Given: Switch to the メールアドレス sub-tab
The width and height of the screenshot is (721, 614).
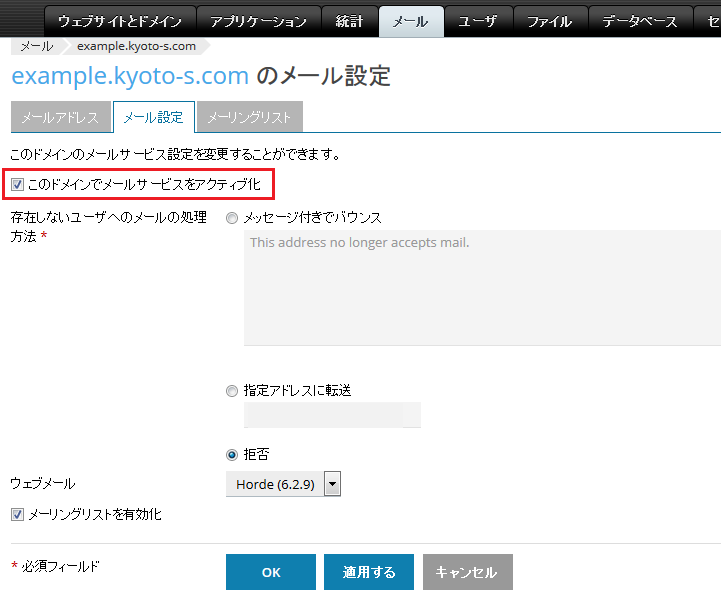Looking at the screenshot, I should (x=61, y=117).
